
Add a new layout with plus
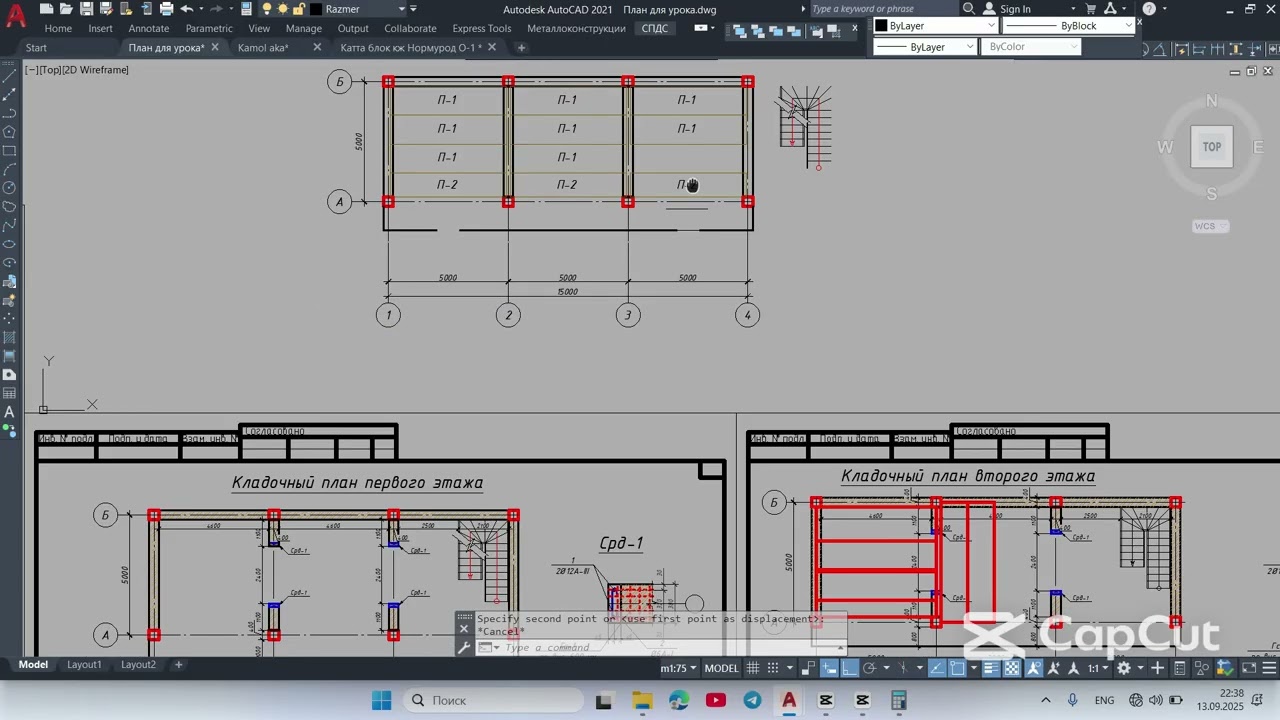pyautogui.click(x=179, y=664)
